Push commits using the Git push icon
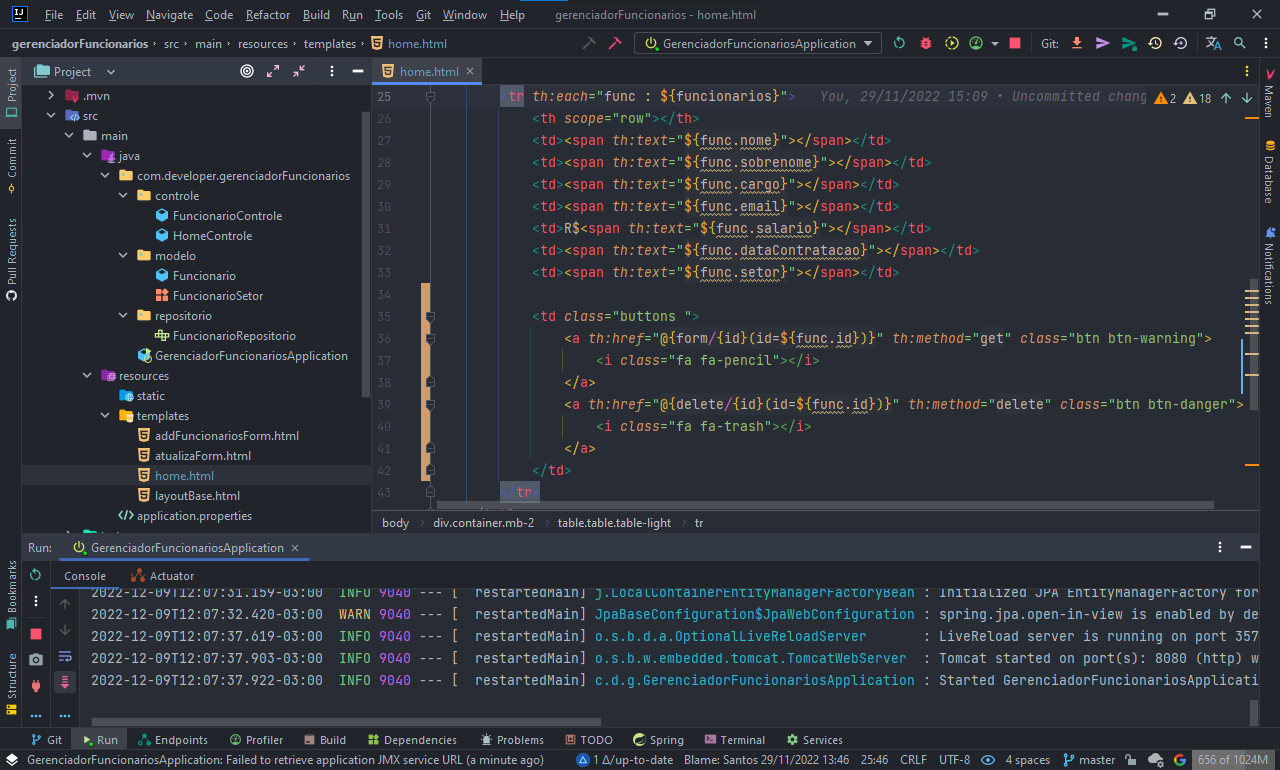 1103,43
